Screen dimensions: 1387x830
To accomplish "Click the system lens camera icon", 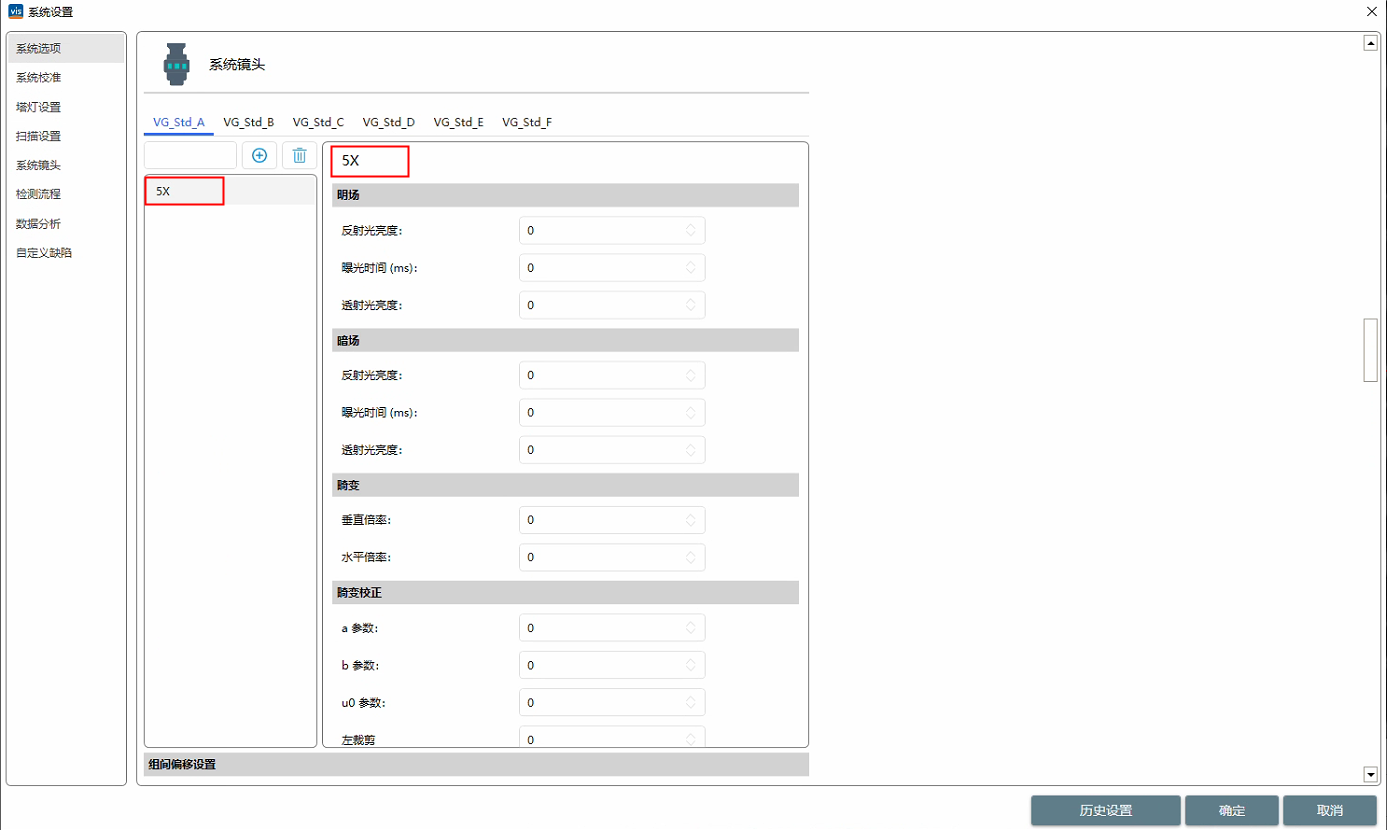I will pyautogui.click(x=177, y=64).
